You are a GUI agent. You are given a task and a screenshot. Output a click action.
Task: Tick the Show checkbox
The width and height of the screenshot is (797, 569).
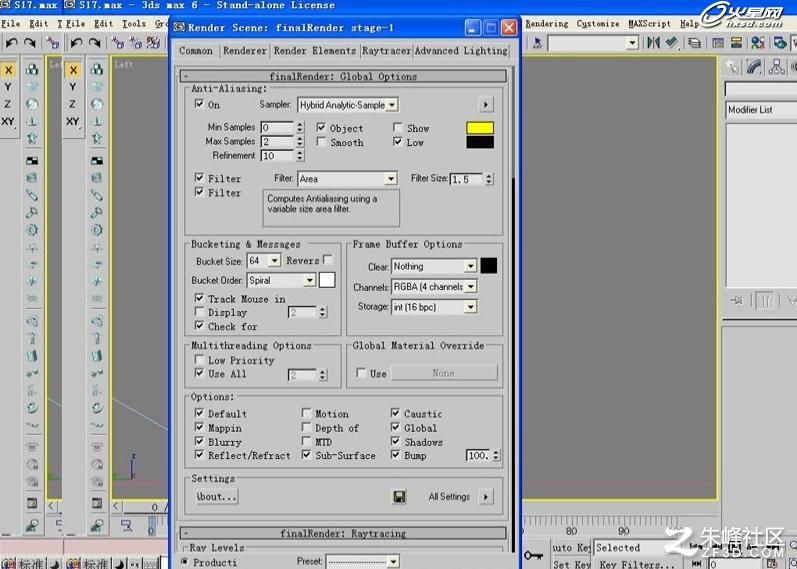click(398, 128)
